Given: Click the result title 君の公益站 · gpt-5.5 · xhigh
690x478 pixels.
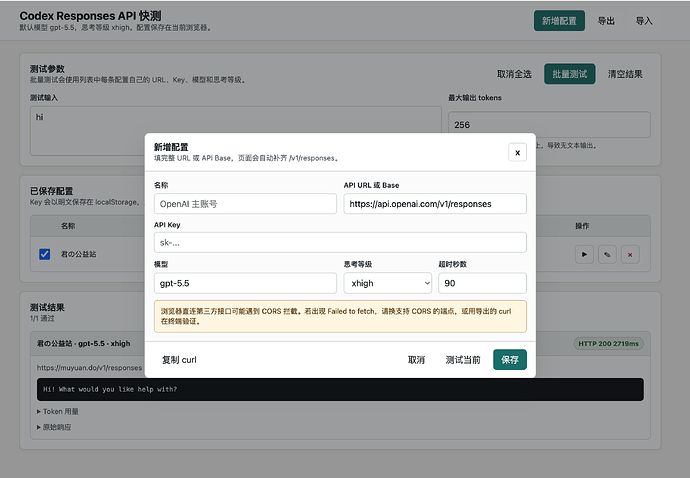Looking at the screenshot, I should pyautogui.click(x=84, y=343).
